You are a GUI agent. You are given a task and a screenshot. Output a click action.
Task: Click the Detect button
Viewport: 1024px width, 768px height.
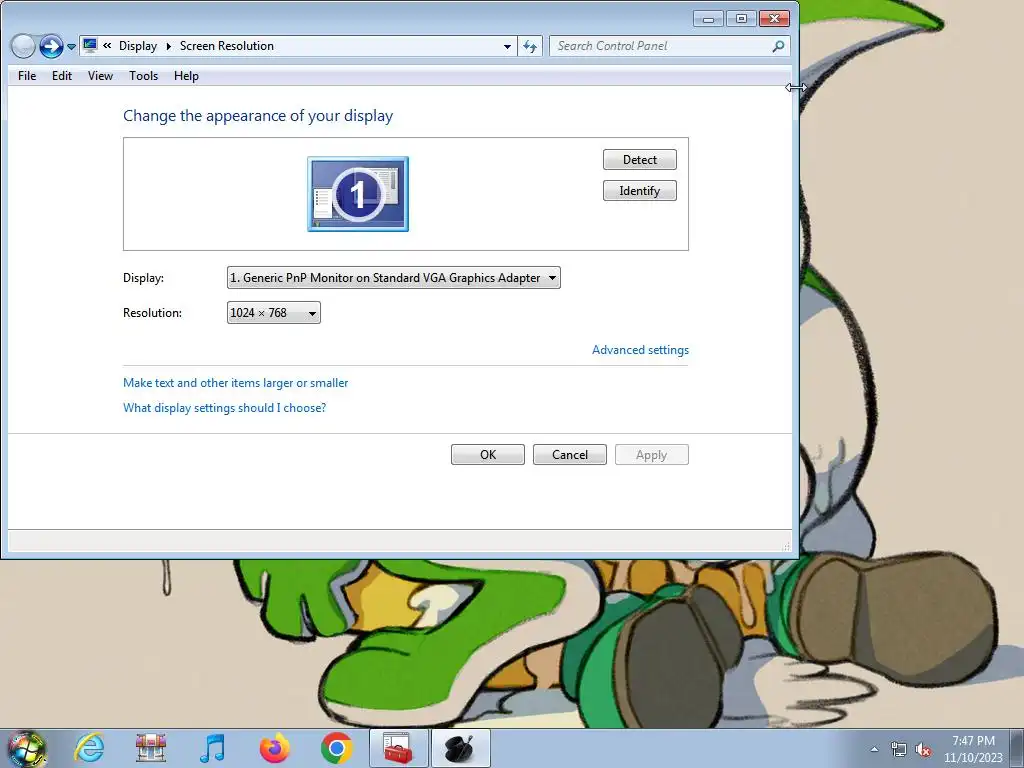click(x=639, y=159)
